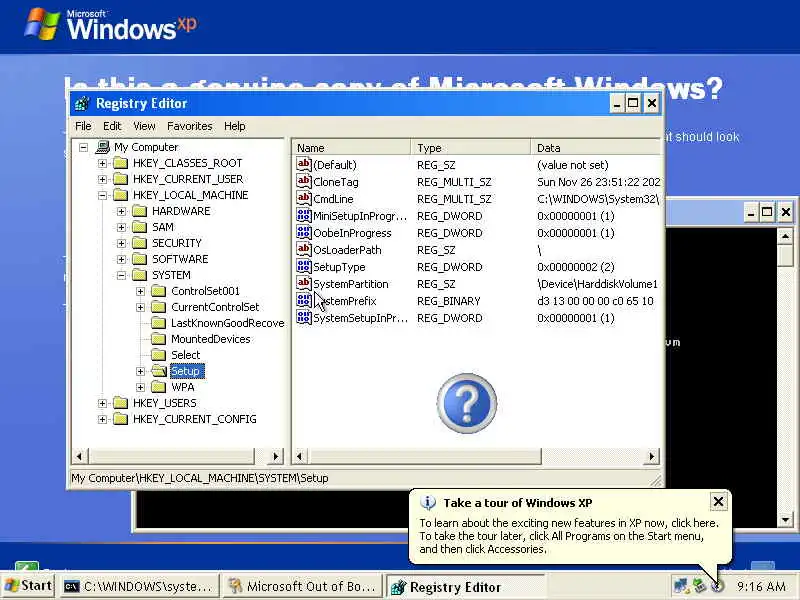Click the CloneTag string value icon
Image resolution: width=800 pixels, height=600 pixels.
tap(304, 181)
